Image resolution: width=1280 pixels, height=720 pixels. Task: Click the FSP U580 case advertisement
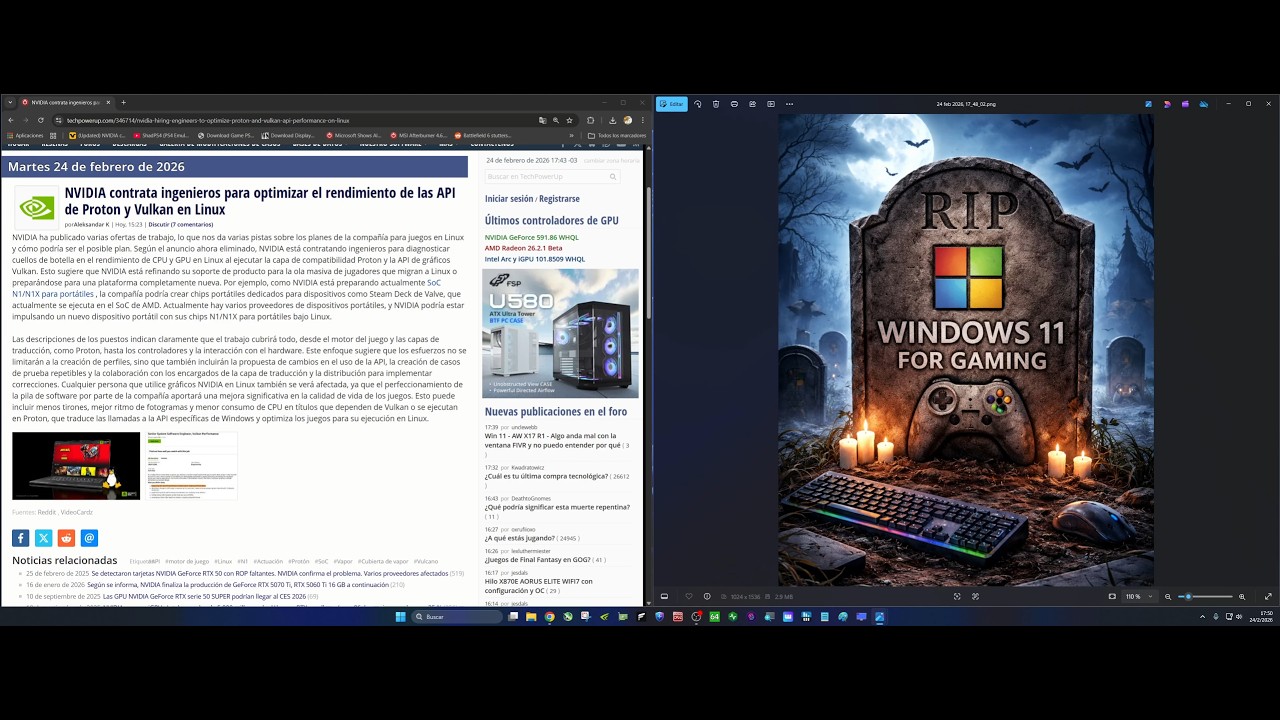tap(560, 333)
